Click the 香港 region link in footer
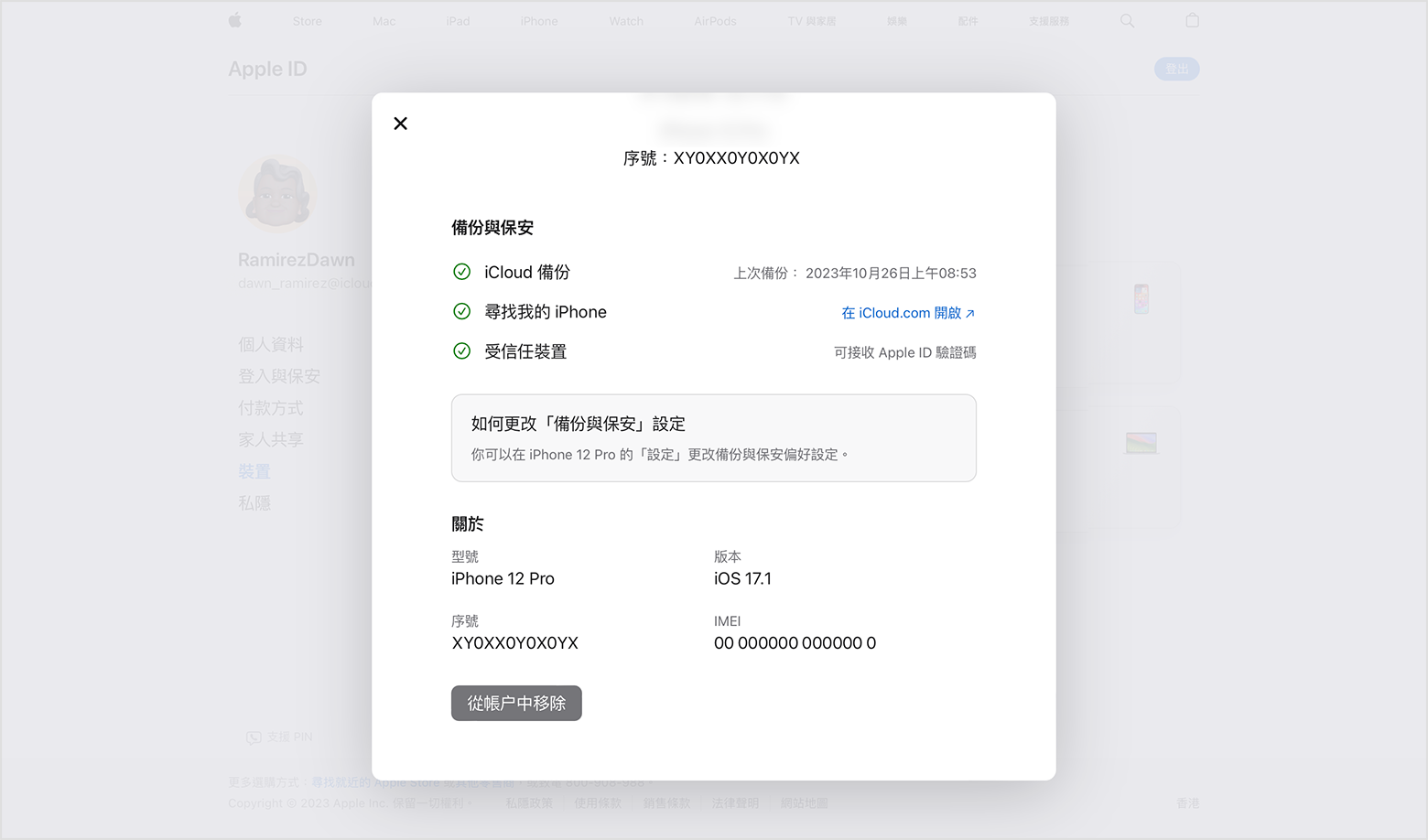Screen dimensions: 1428x840 coord(1188,803)
